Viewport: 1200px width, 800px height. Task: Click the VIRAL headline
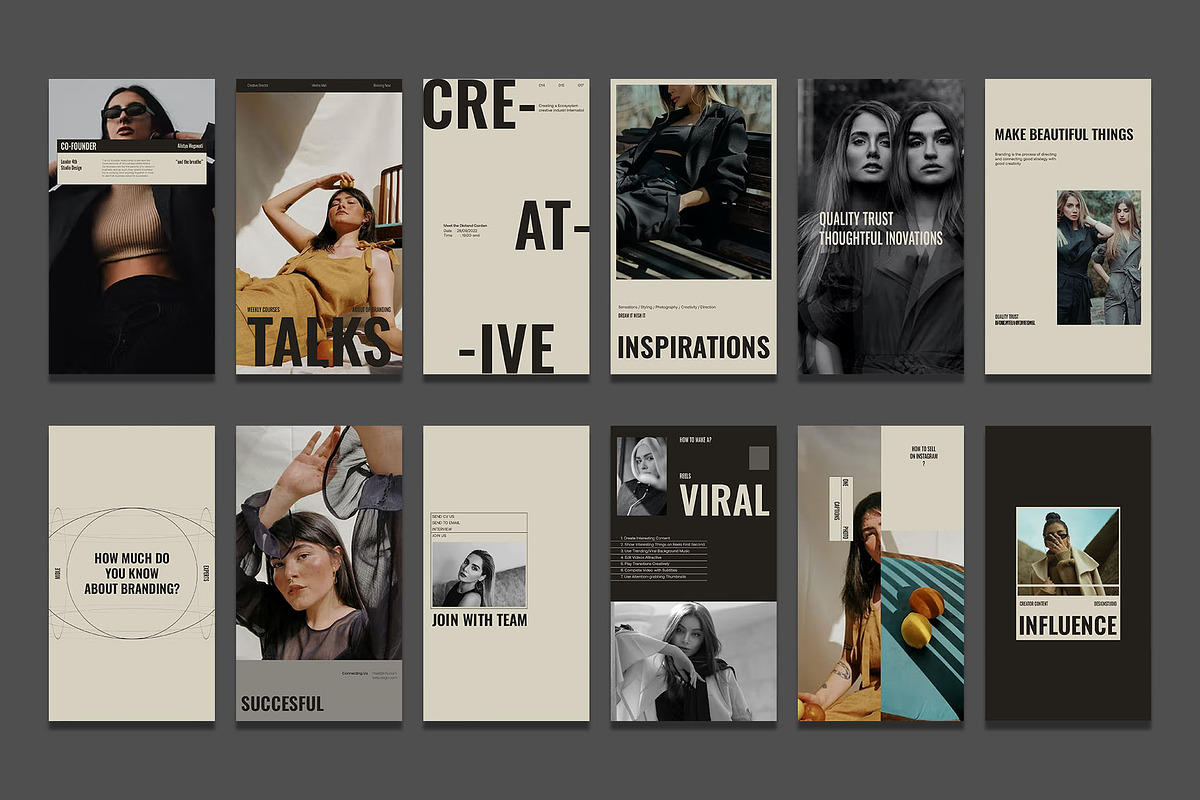pos(725,500)
